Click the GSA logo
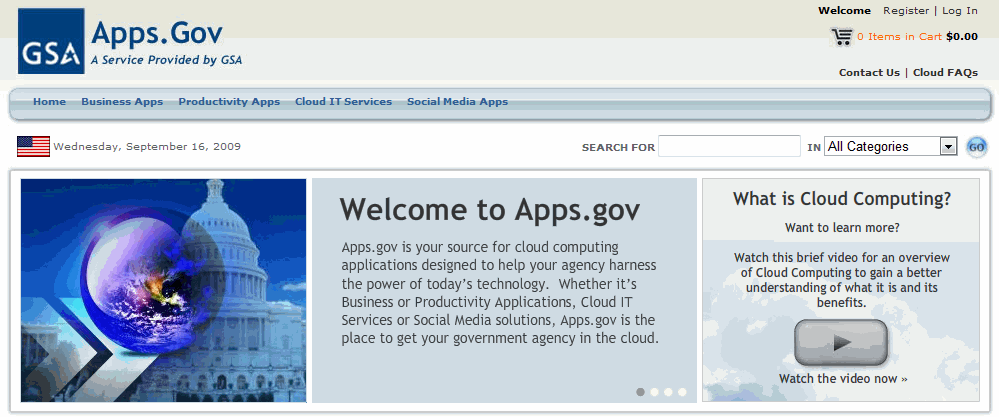999x417 pixels. [x=51, y=41]
